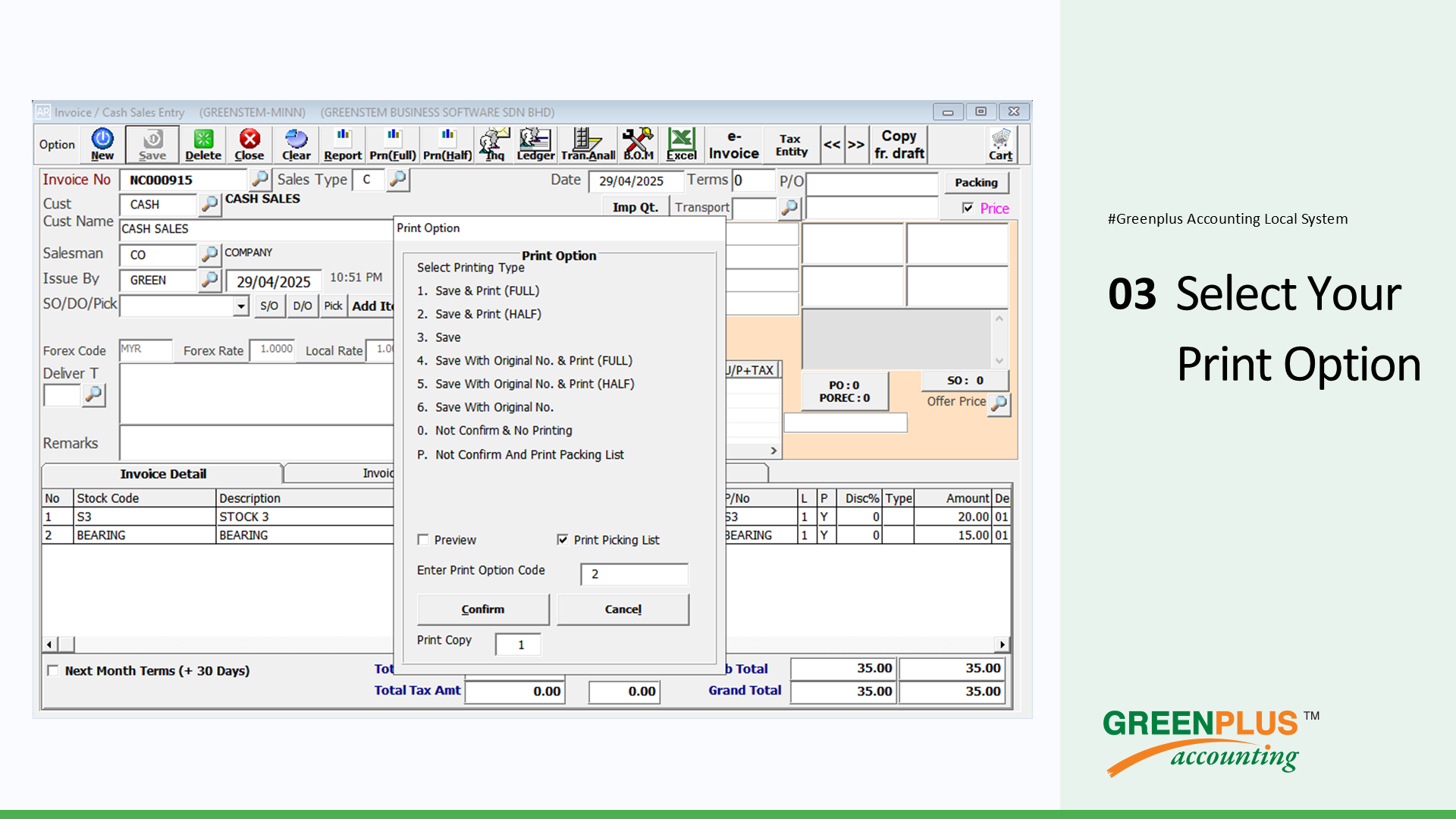
Task: Open the Tran.Anall analysis icon
Action: click(x=588, y=144)
